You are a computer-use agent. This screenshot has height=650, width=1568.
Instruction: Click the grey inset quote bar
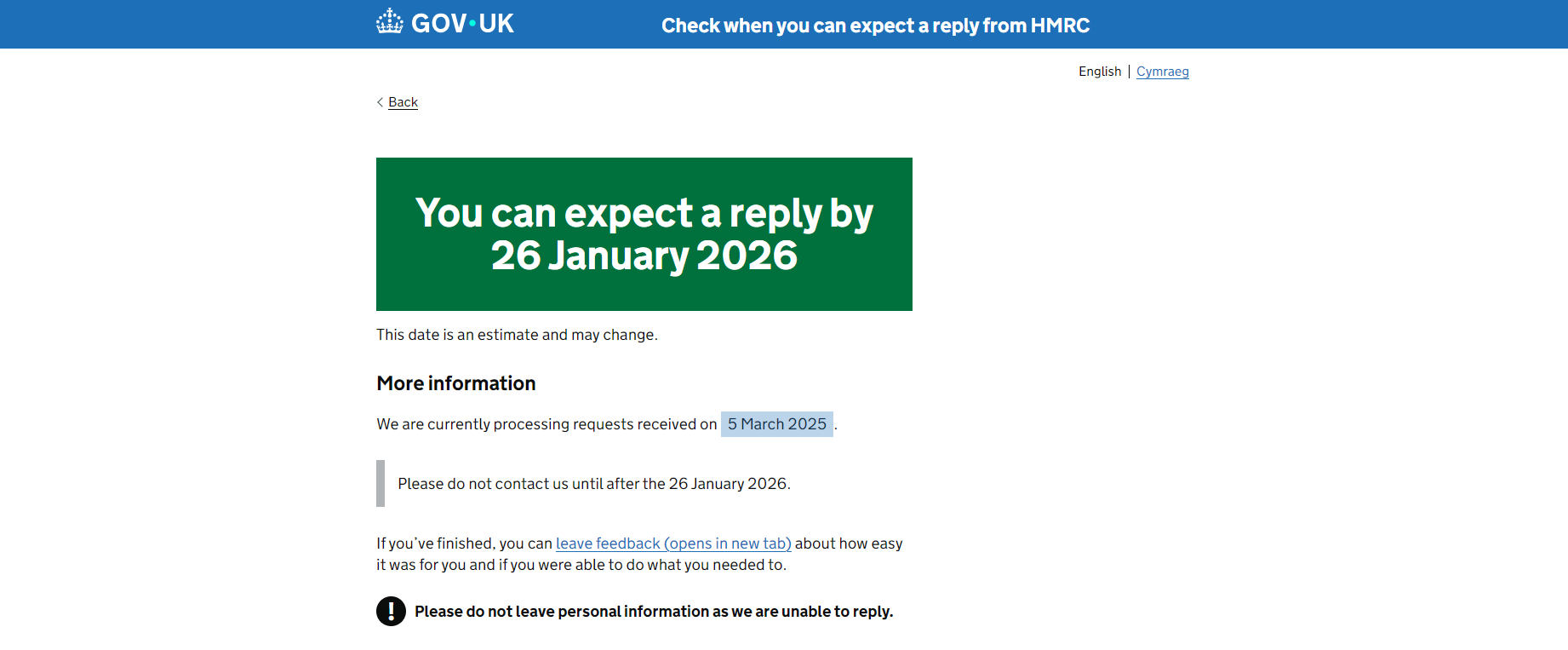coord(381,482)
